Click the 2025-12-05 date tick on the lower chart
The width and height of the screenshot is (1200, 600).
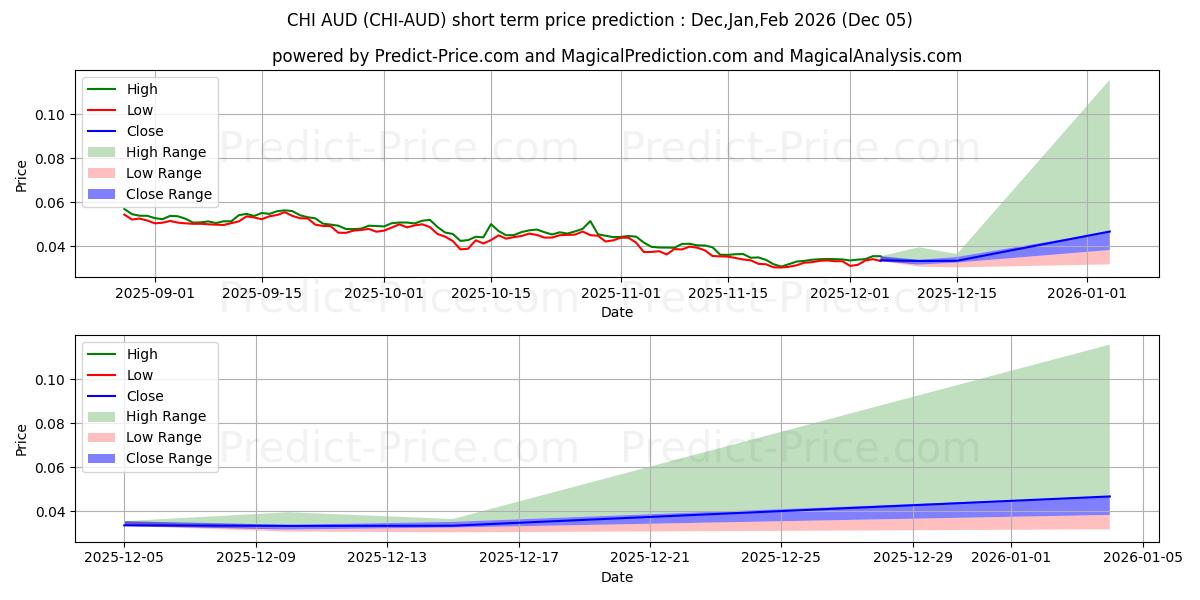[124, 557]
